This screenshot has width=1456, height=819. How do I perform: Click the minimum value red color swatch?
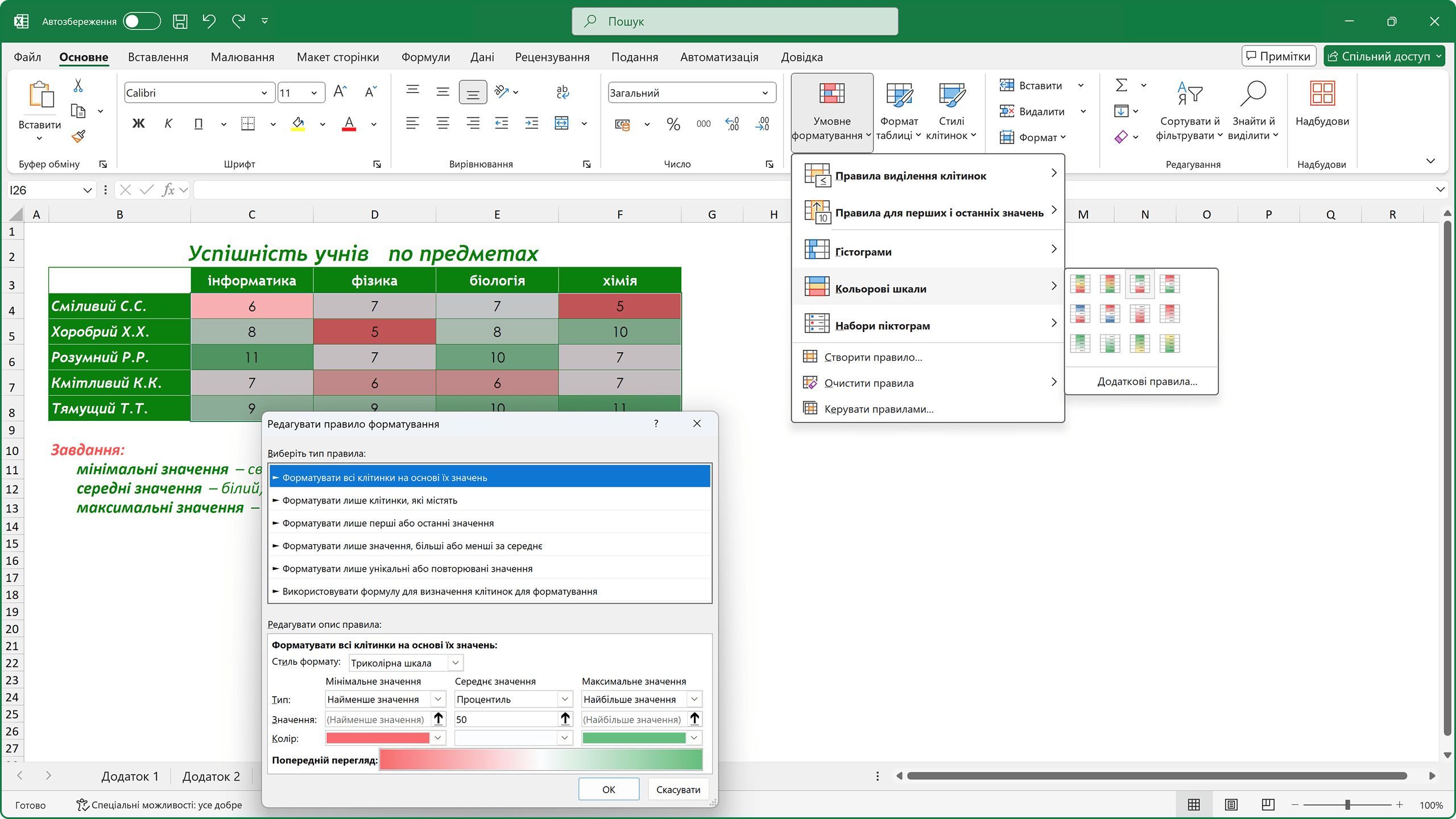[378, 738]
